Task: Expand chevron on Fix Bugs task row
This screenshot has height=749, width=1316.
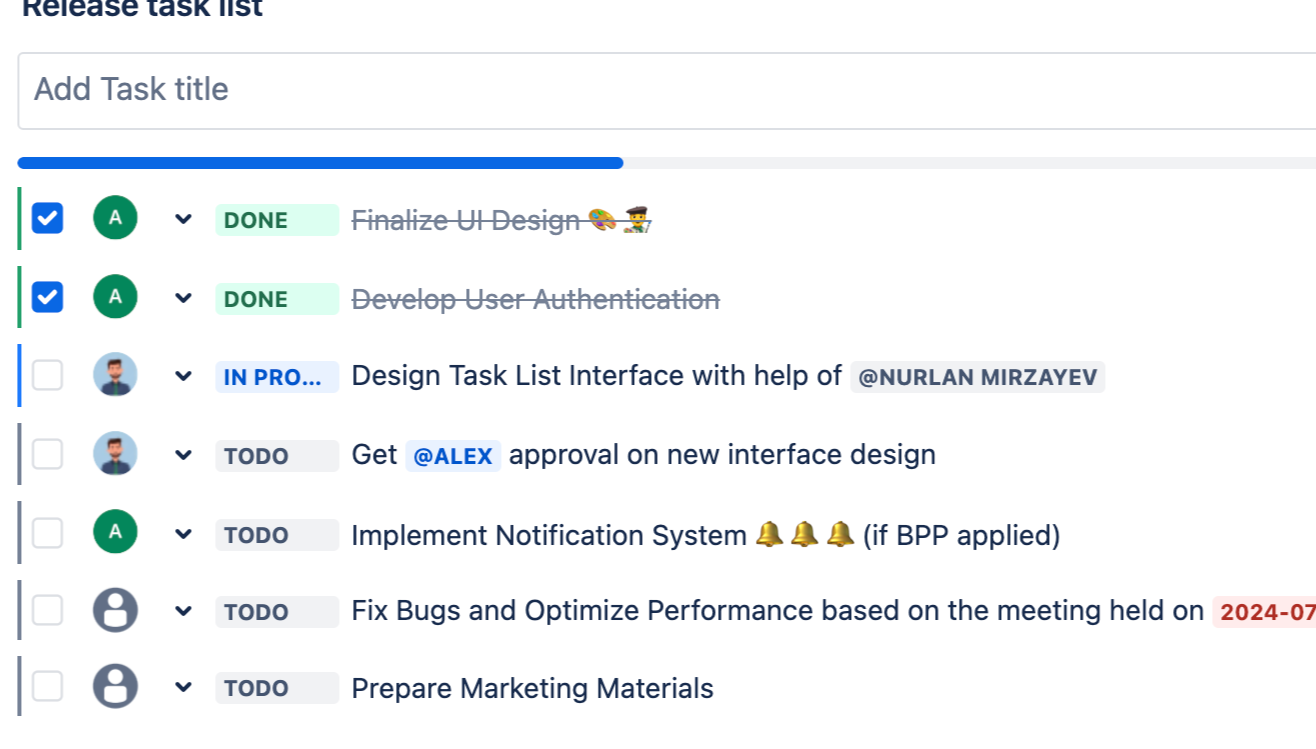Action: 183,611
